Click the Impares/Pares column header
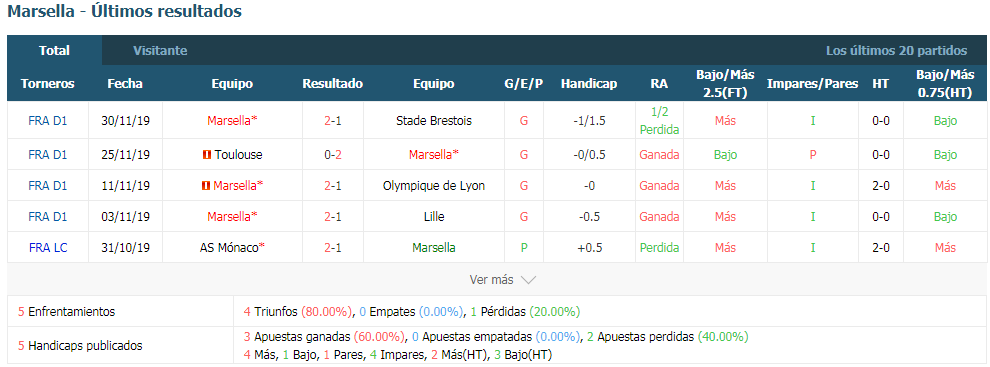 point(813,83)
